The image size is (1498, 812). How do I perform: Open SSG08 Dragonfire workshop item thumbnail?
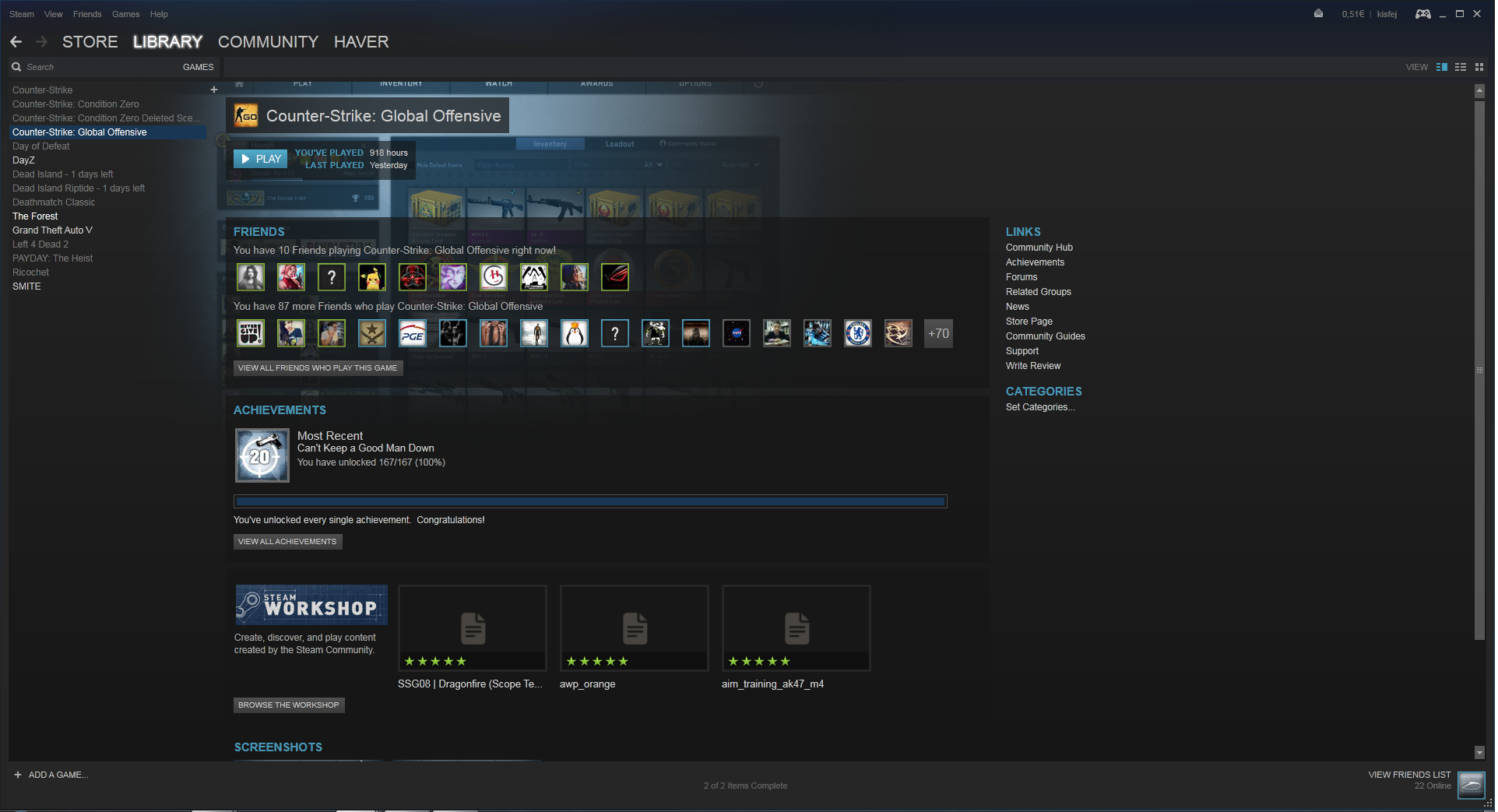pyautogui.click(x=473, y=627)
